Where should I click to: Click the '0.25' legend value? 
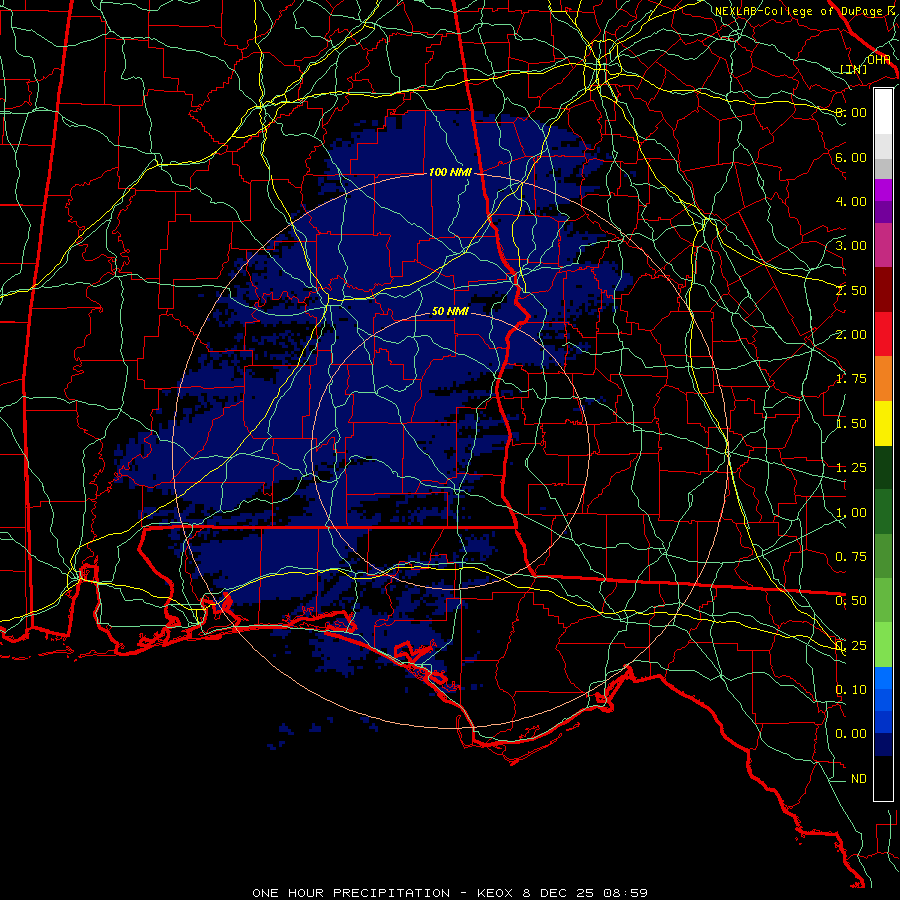point(851,646)
